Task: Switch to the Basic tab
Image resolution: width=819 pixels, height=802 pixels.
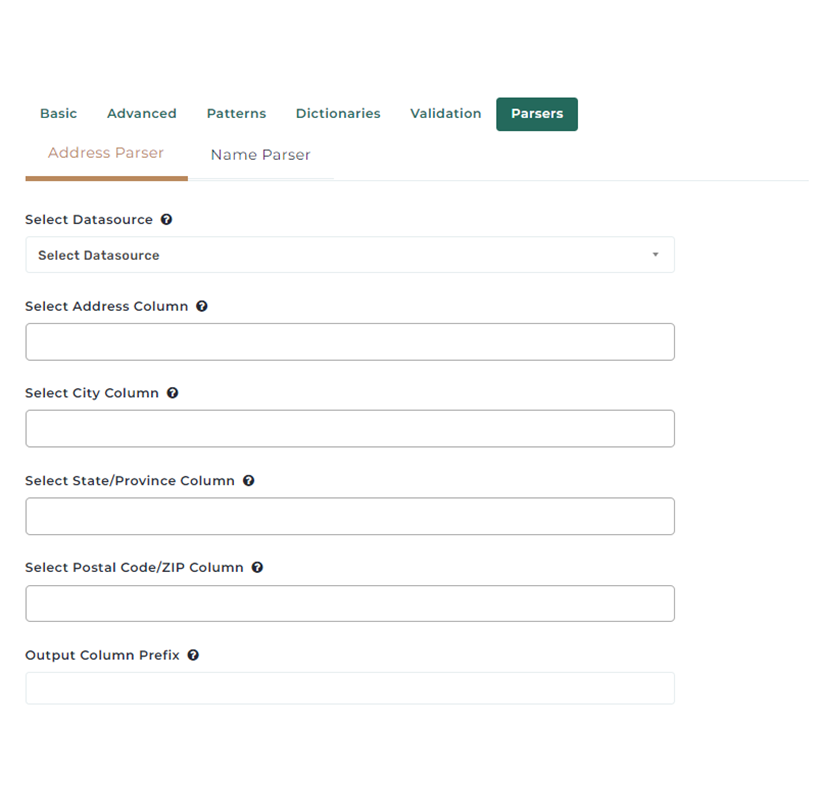Action: pyautogui.click(x=58, y=114)
